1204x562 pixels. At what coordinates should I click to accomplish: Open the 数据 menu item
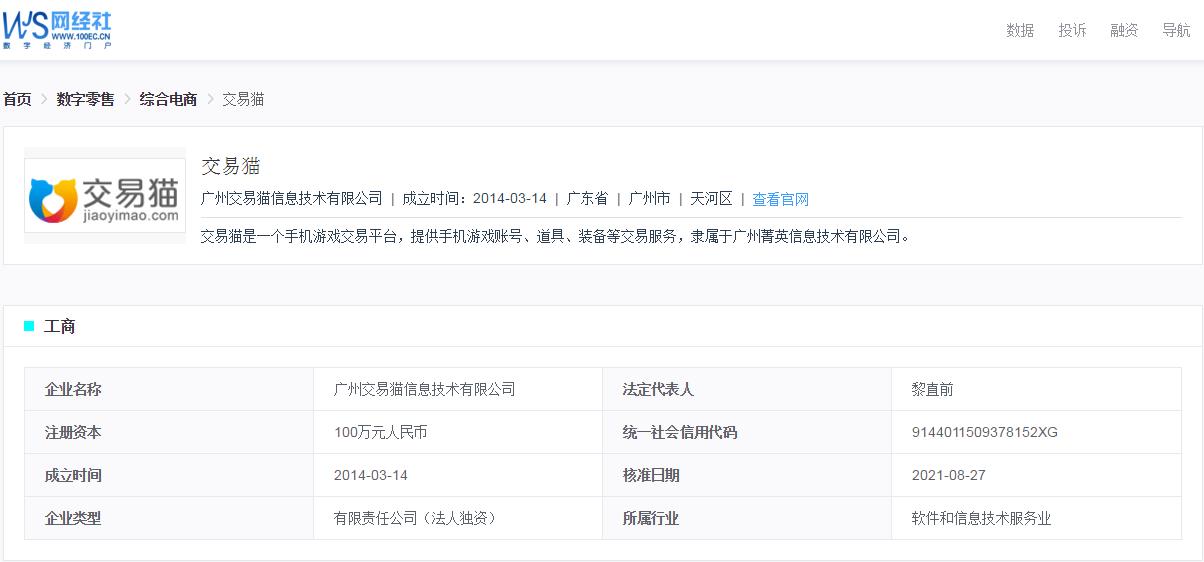(x=1020, y=30)
